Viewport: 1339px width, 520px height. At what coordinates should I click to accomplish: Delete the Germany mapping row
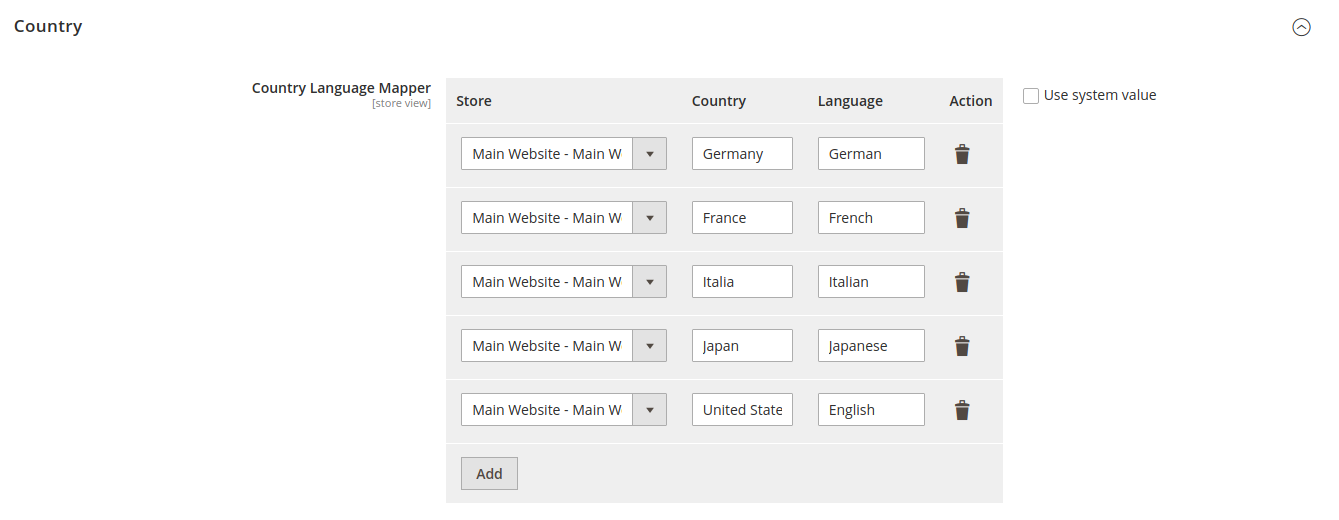pyautogui.click(x=961, y=154)
